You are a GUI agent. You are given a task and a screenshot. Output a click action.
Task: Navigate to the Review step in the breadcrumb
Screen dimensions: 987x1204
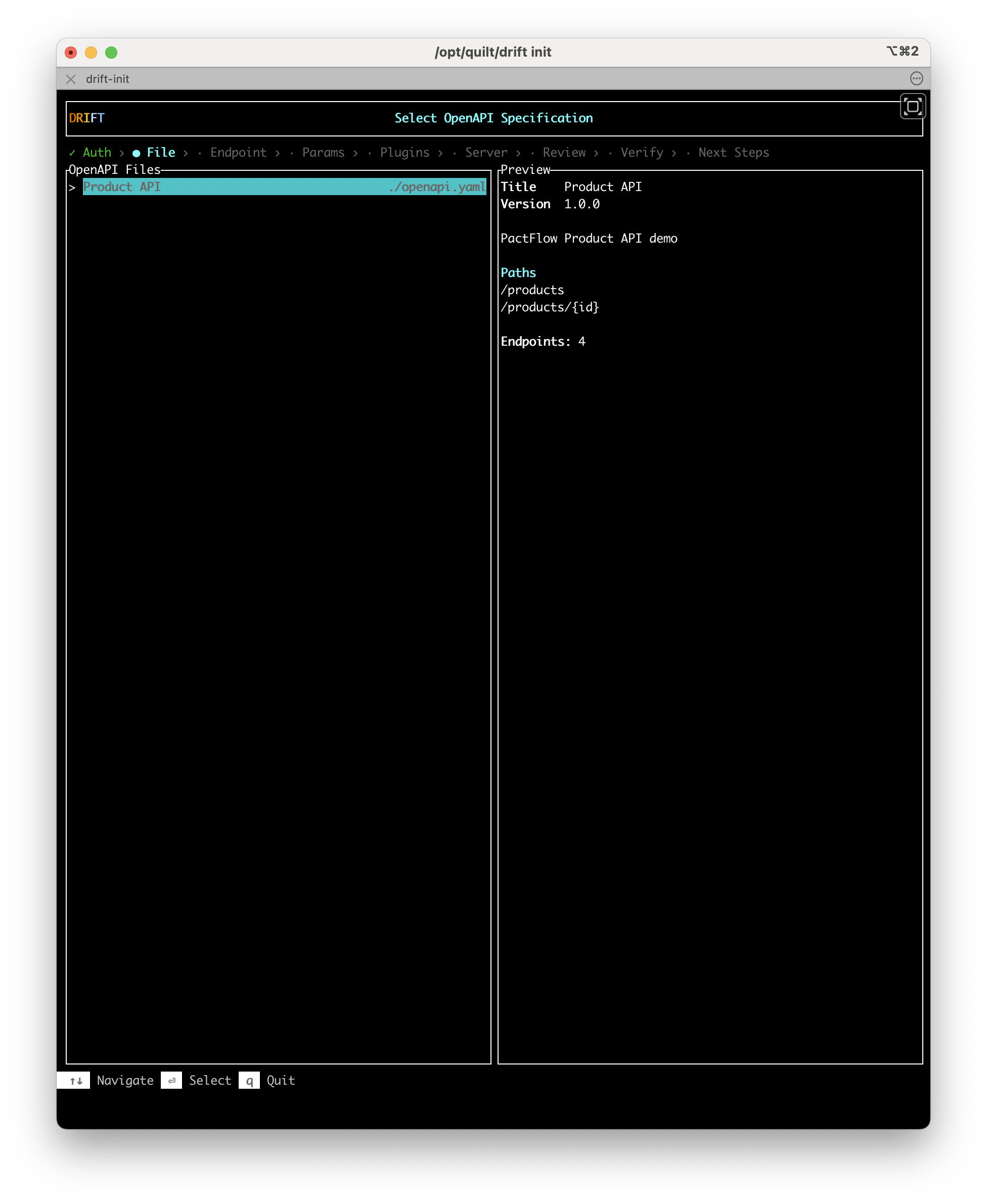point(565,152)
